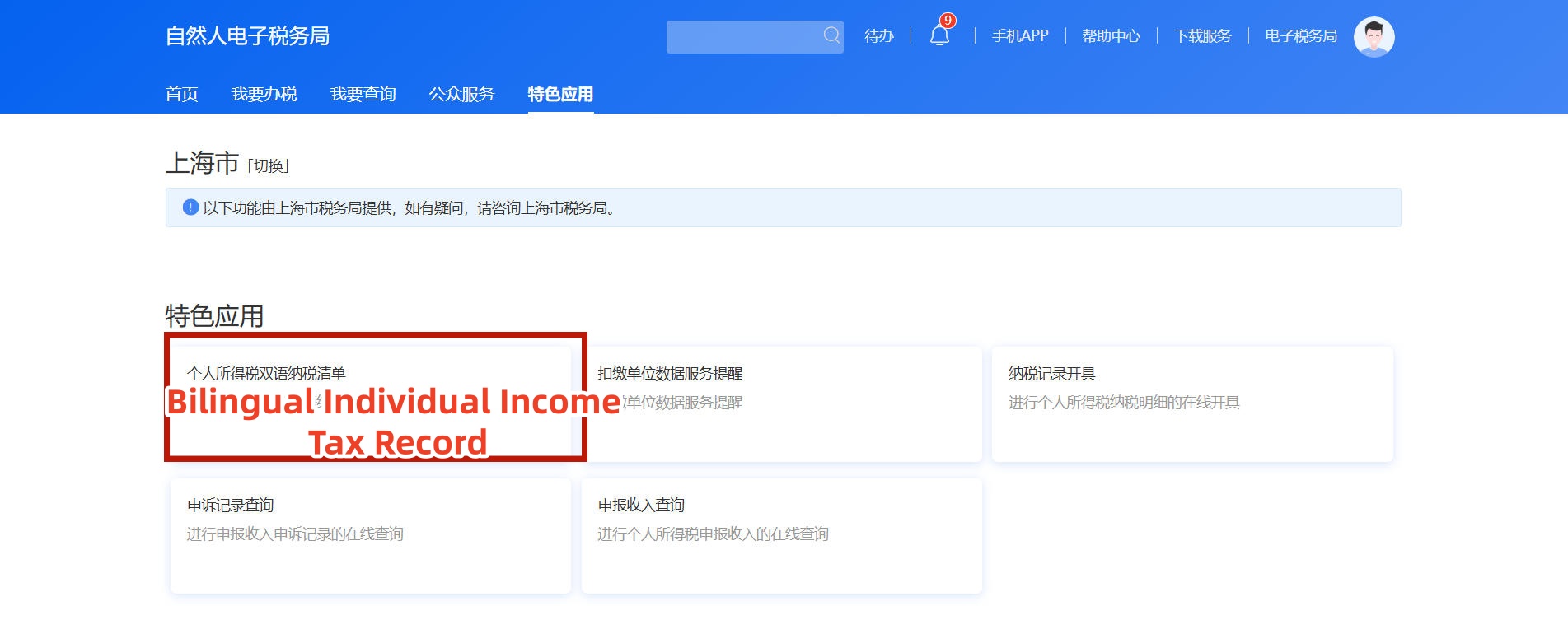Click the search input field

(x=742, y=37)
